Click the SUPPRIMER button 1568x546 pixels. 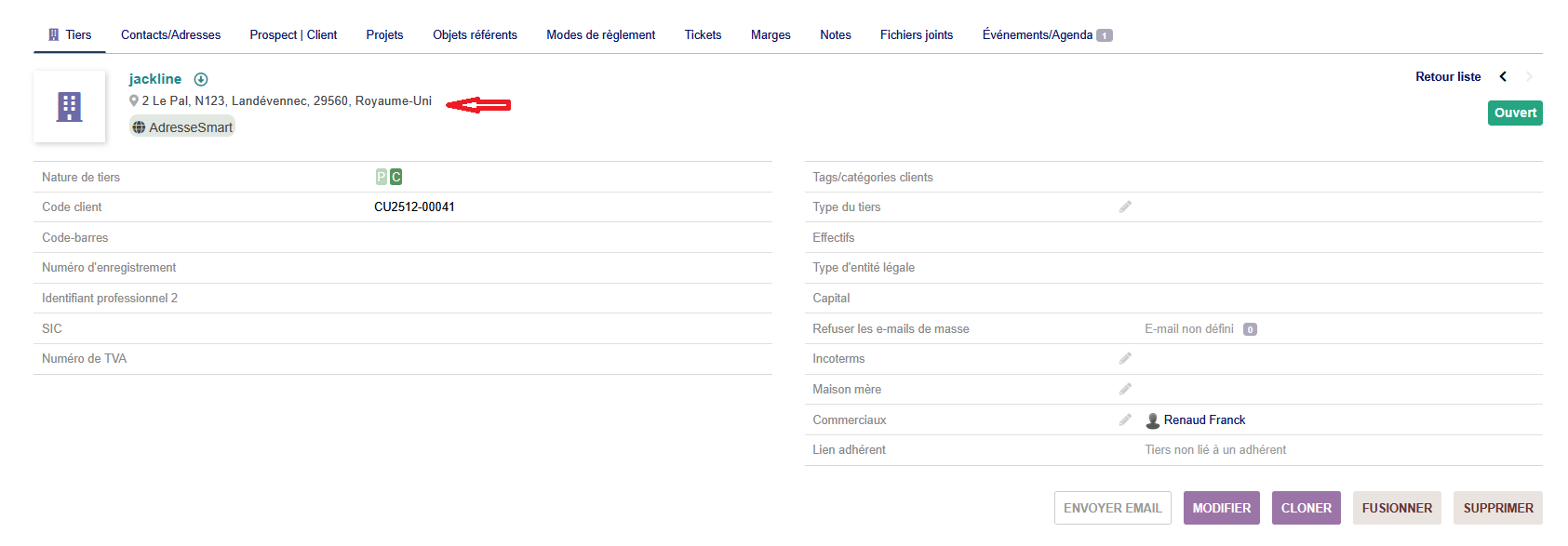(1497, 508)
